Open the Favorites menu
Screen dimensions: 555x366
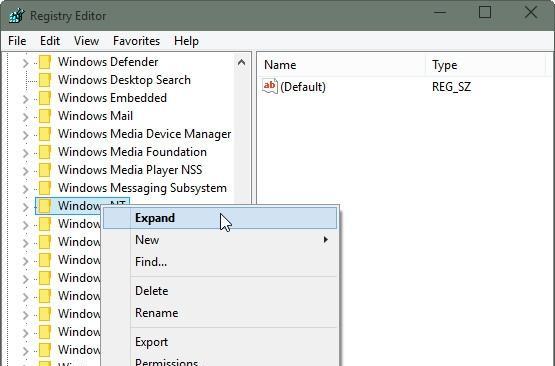tap(136, 41)
